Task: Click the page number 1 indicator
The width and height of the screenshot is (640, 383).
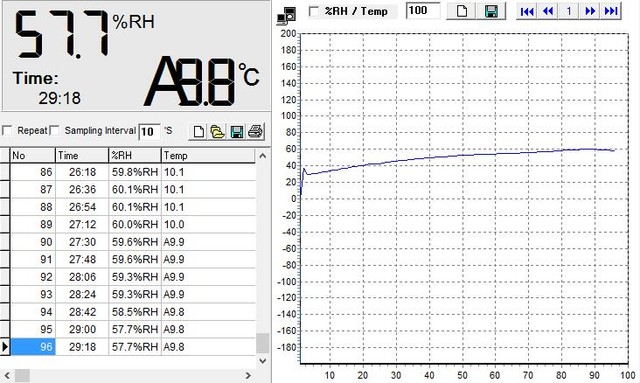Action: coord(569,11)
